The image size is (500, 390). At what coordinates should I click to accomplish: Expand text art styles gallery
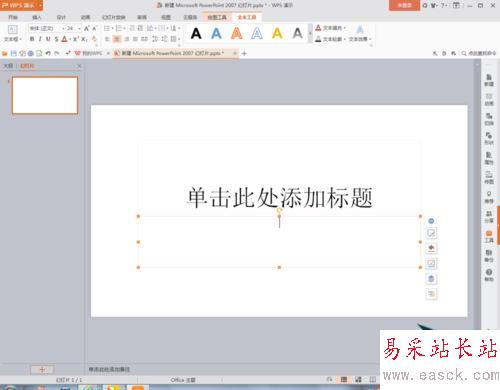pos(310,33)
